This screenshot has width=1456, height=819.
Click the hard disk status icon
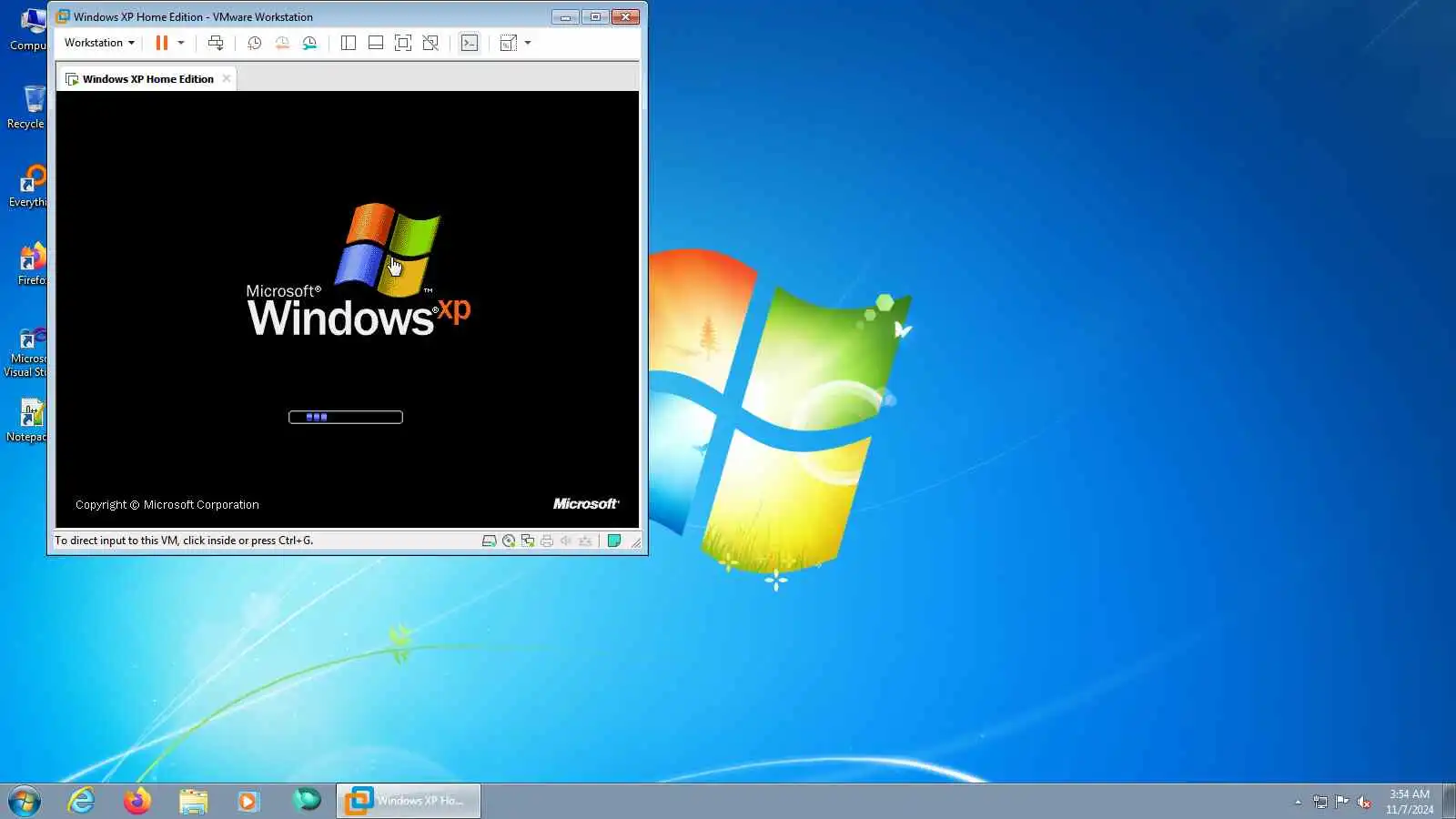pyautogui.click(x=489, y=541)
